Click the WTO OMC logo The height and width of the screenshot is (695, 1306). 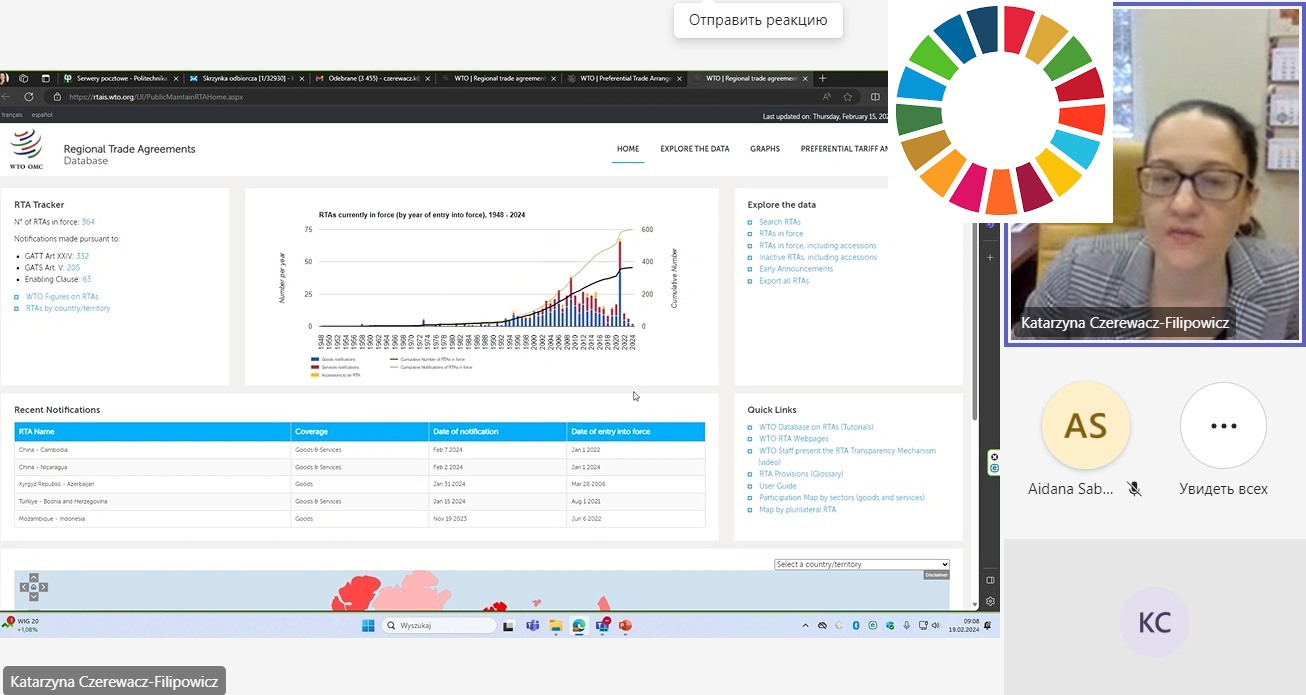point(27,149)
